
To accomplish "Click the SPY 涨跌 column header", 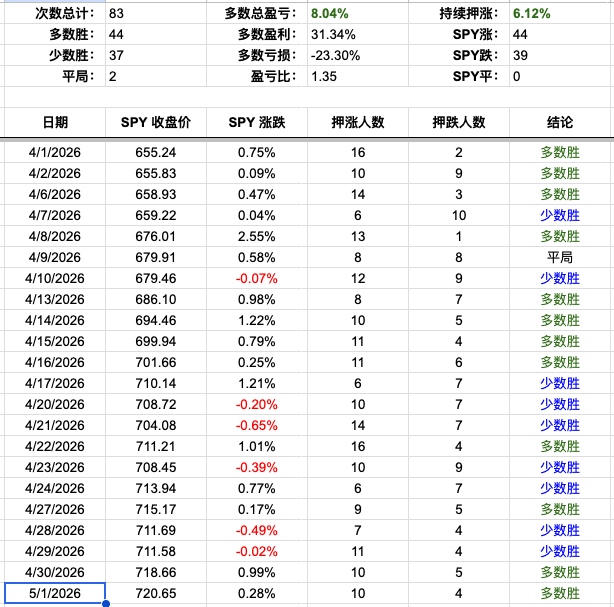I will (x=257, y=122).
